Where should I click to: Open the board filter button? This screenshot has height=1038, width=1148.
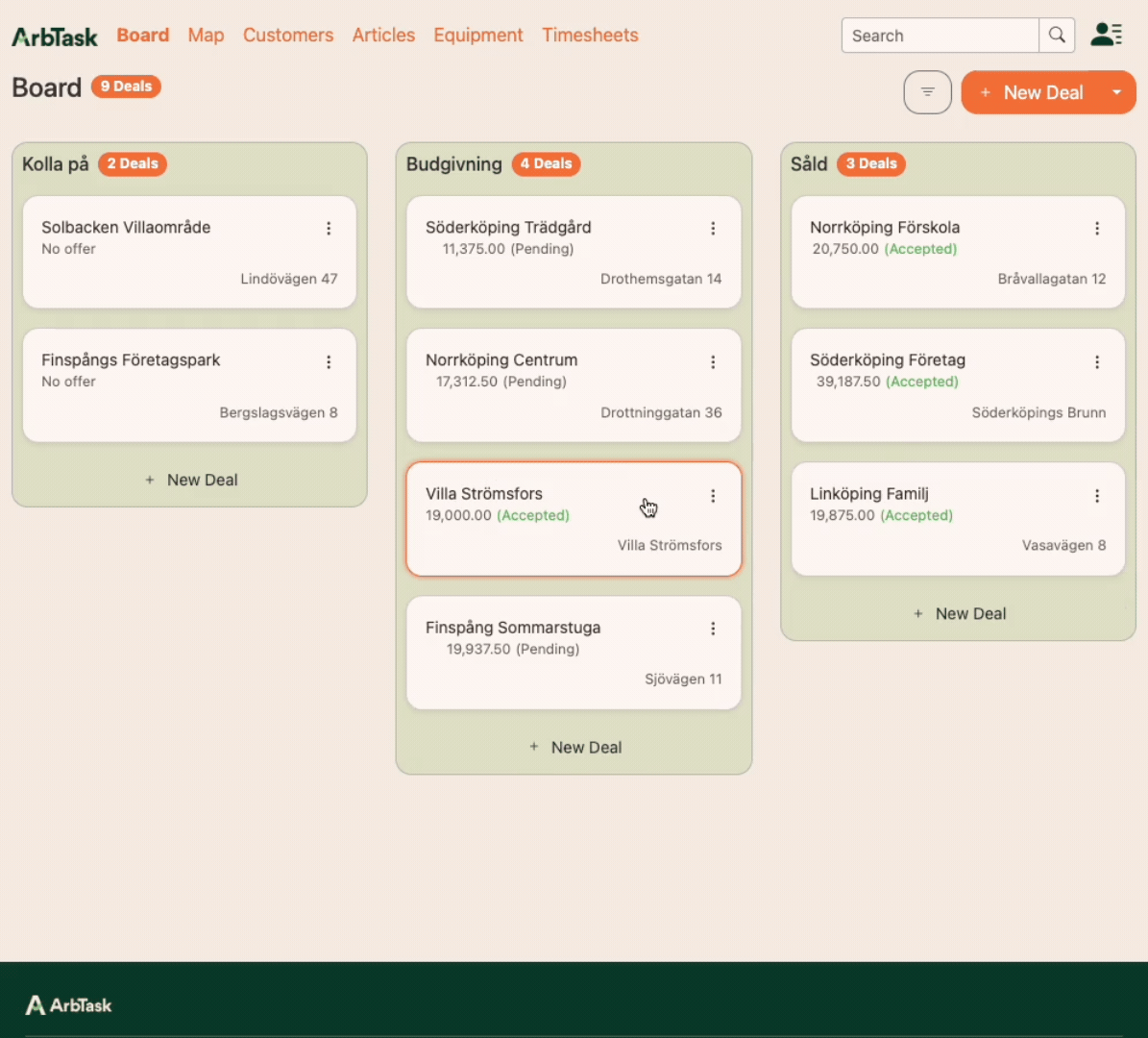pyautogui.click(x=928, y=92)
